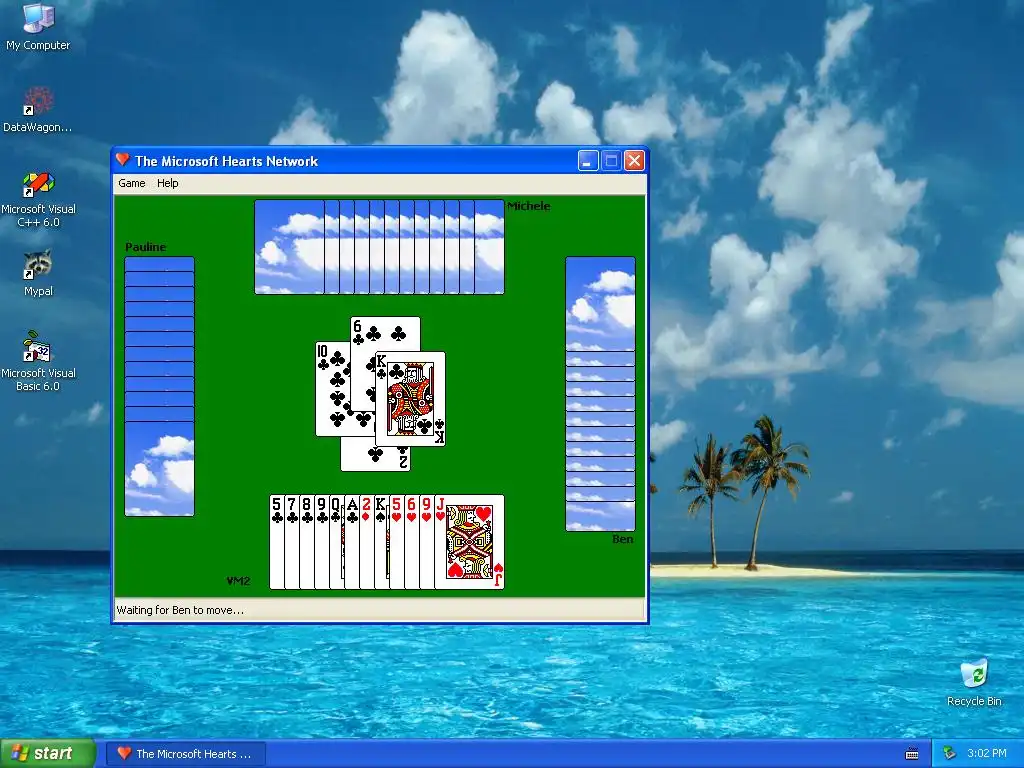Select the 6 of hearts in hand
Viewport: 1024px width, 768px height.
(x=412, y=542)
